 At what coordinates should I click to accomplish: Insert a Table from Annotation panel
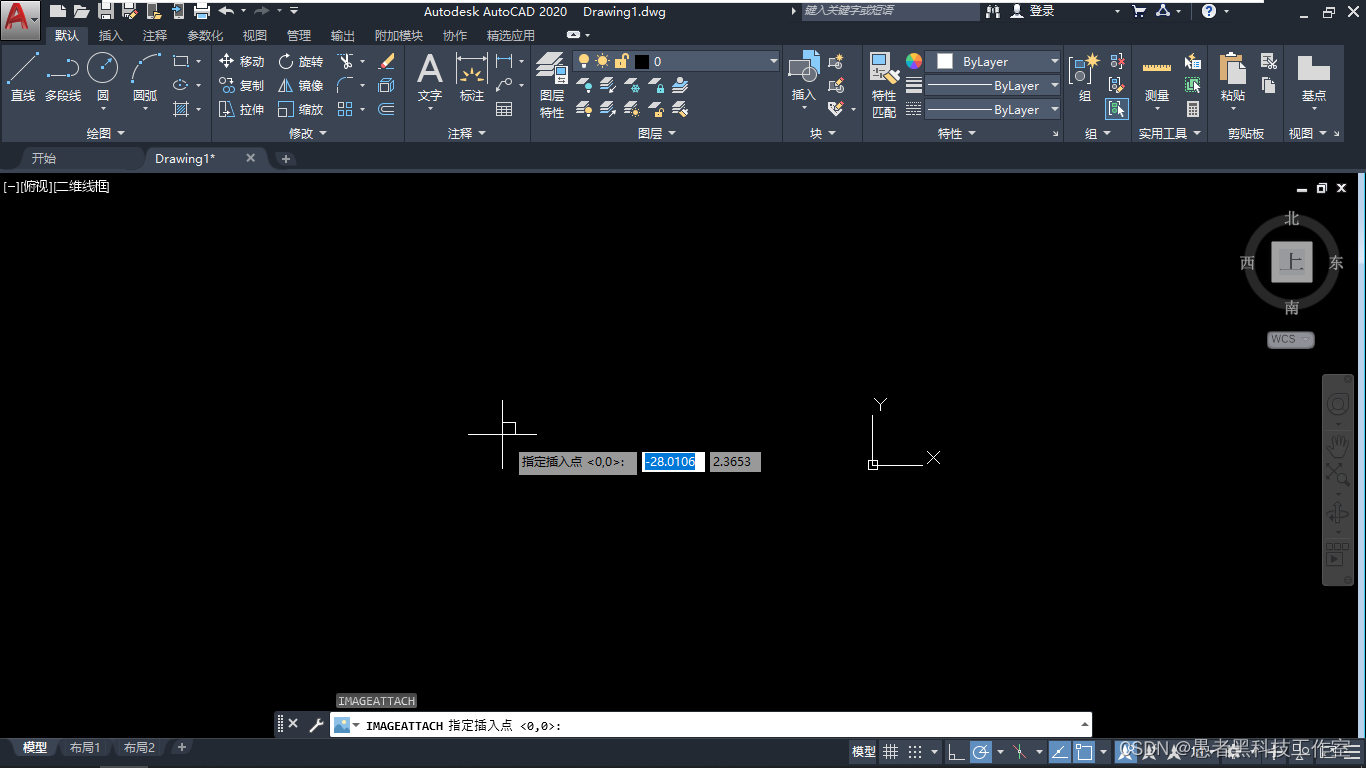click(x=504, y=109)
